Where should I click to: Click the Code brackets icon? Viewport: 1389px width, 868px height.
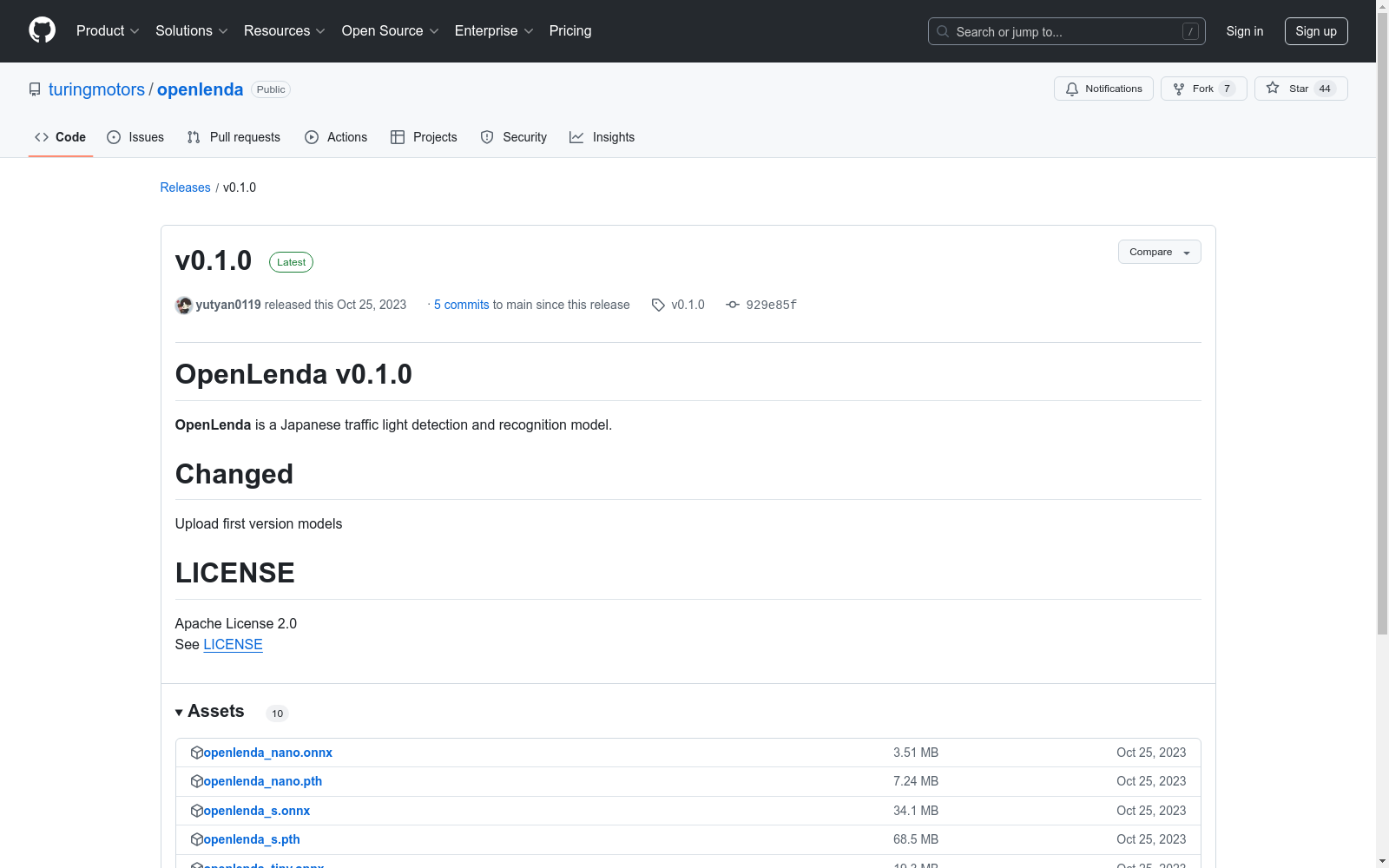click(42, 137)
